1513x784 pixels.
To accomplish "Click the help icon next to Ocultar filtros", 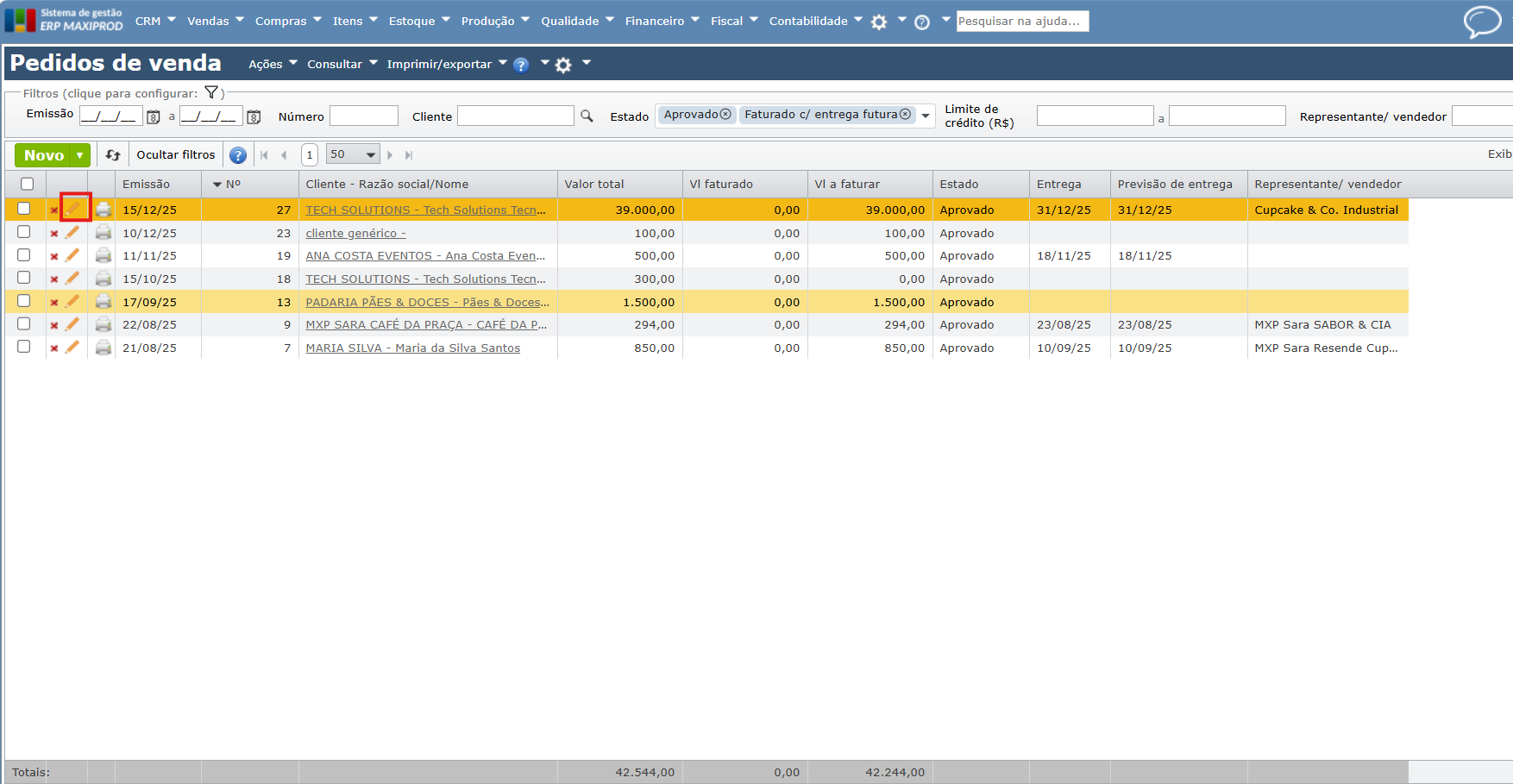I will 238,155.
